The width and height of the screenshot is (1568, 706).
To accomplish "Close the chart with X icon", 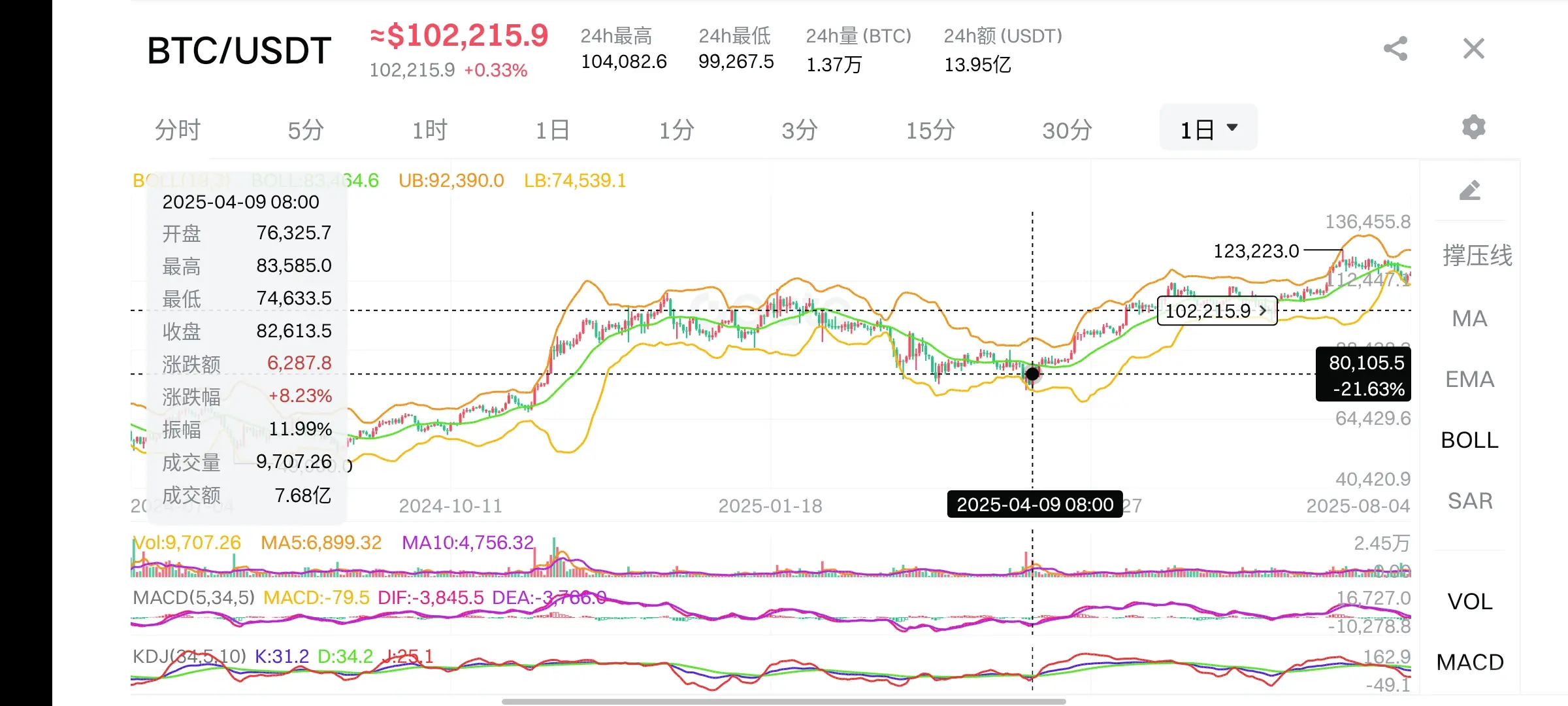I will (x=1473, y=49).
